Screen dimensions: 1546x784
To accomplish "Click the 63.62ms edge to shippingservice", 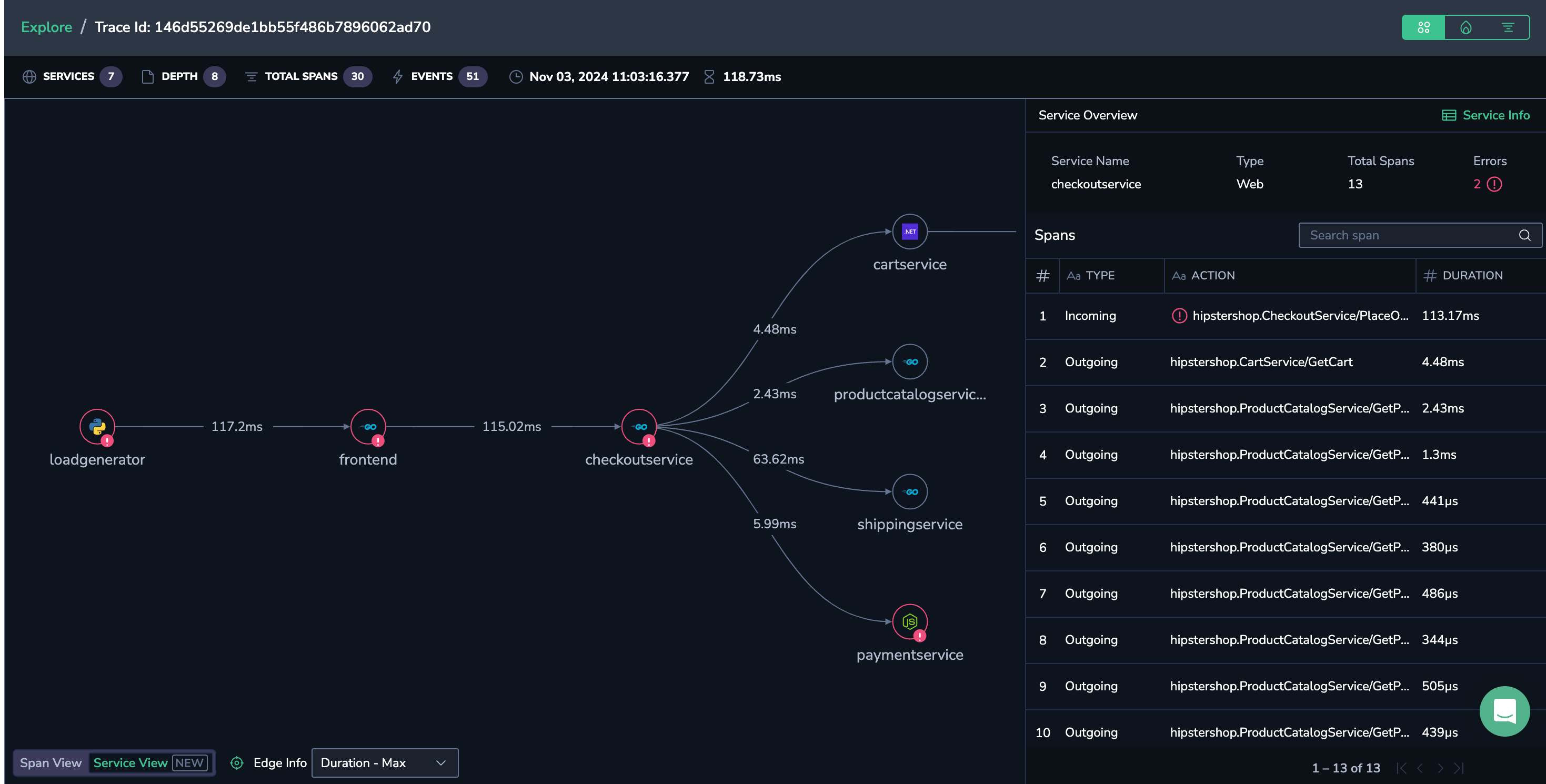I will [778, 459].
